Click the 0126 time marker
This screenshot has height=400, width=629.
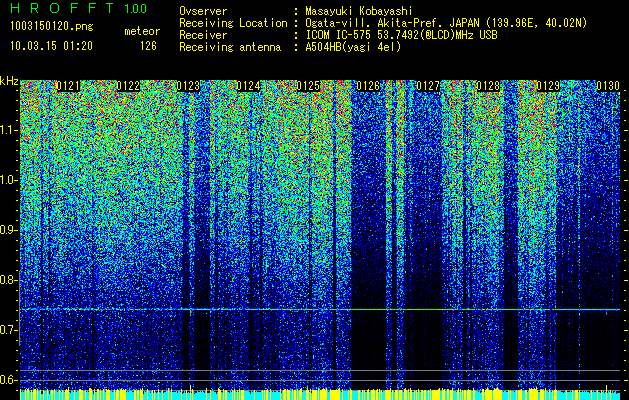click(368, 86)
